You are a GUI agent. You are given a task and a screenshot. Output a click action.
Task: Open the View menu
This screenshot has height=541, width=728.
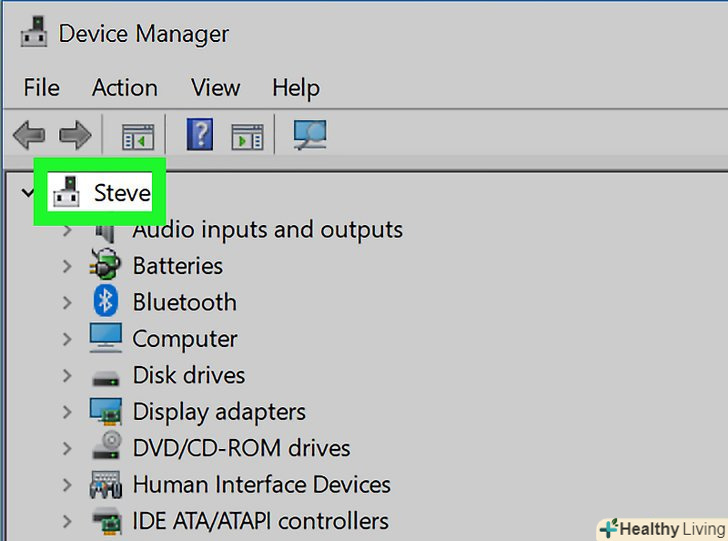pyautogui.click(x=216, y=88)
